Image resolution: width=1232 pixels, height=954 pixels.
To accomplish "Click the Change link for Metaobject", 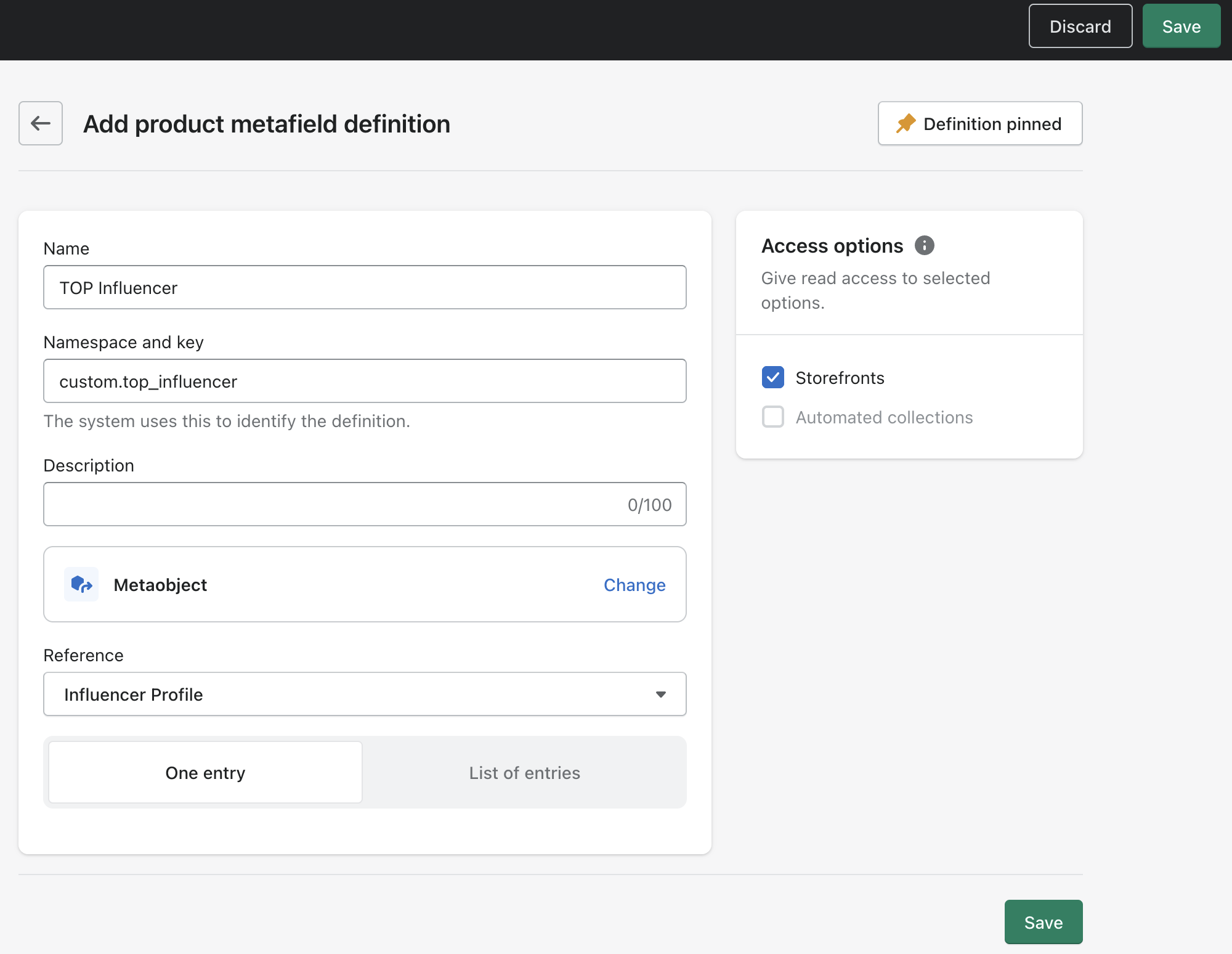I will click(x=634, y=584).
